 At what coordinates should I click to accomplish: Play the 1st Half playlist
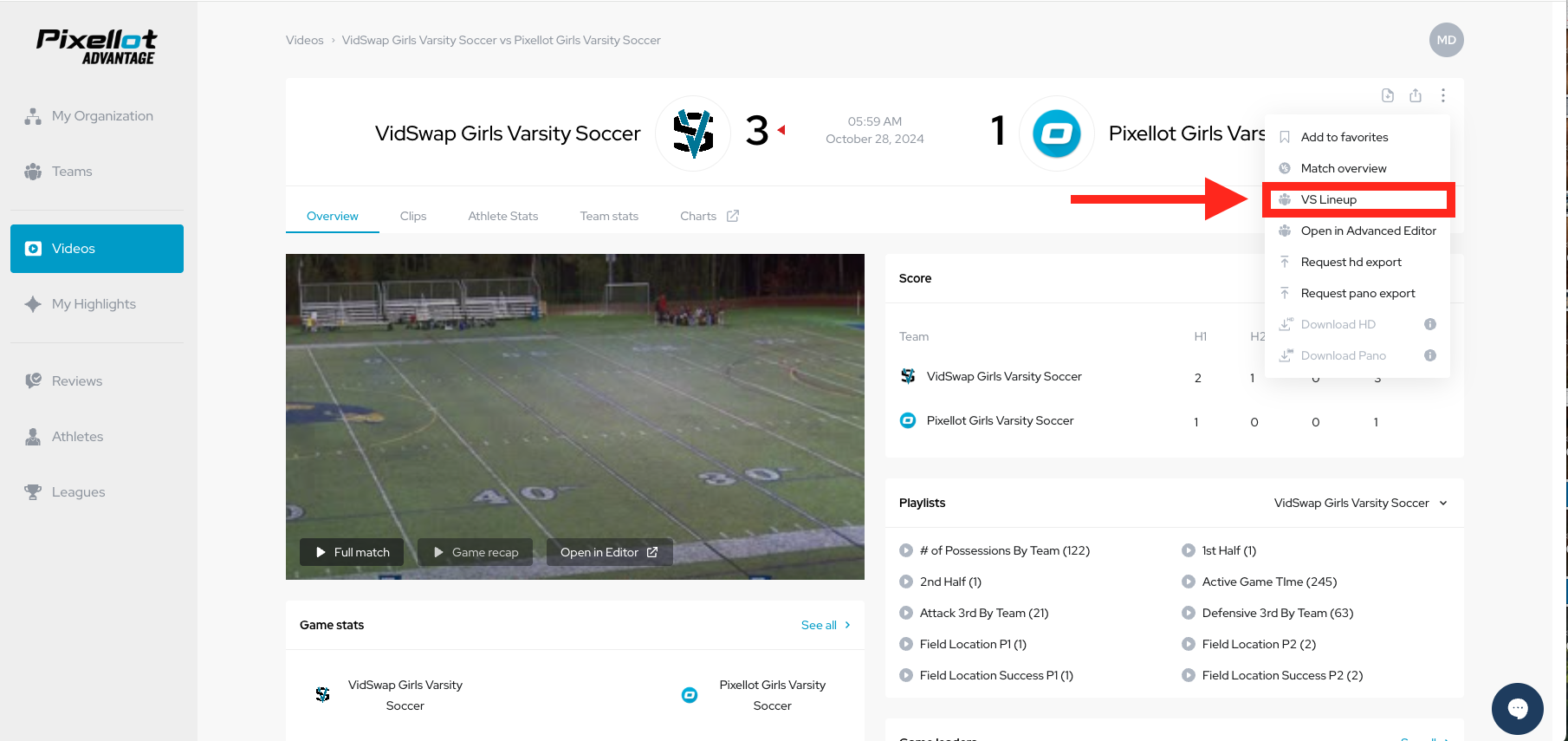click(x=1219, y=550)
